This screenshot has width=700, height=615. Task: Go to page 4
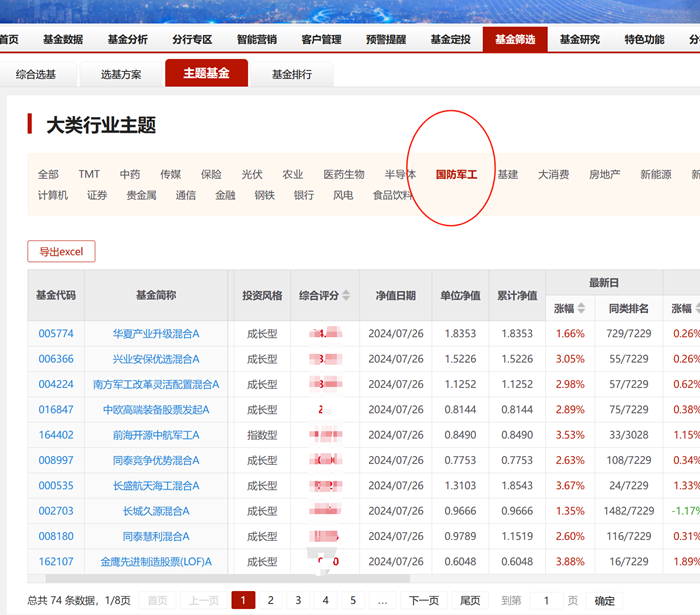tap(325, 600)
